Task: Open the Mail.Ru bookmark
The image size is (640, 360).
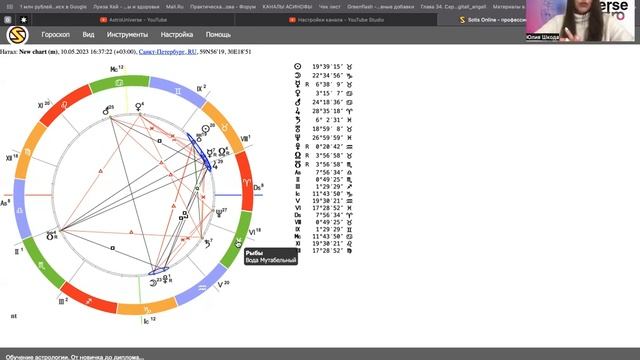Action: point(175,7)
